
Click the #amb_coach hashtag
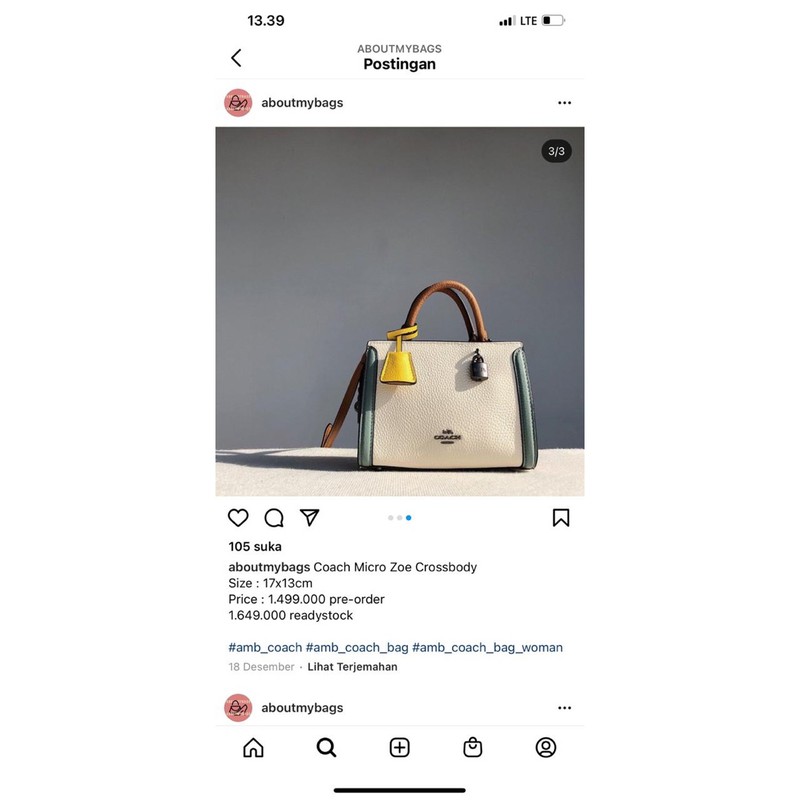click(265, 647)
